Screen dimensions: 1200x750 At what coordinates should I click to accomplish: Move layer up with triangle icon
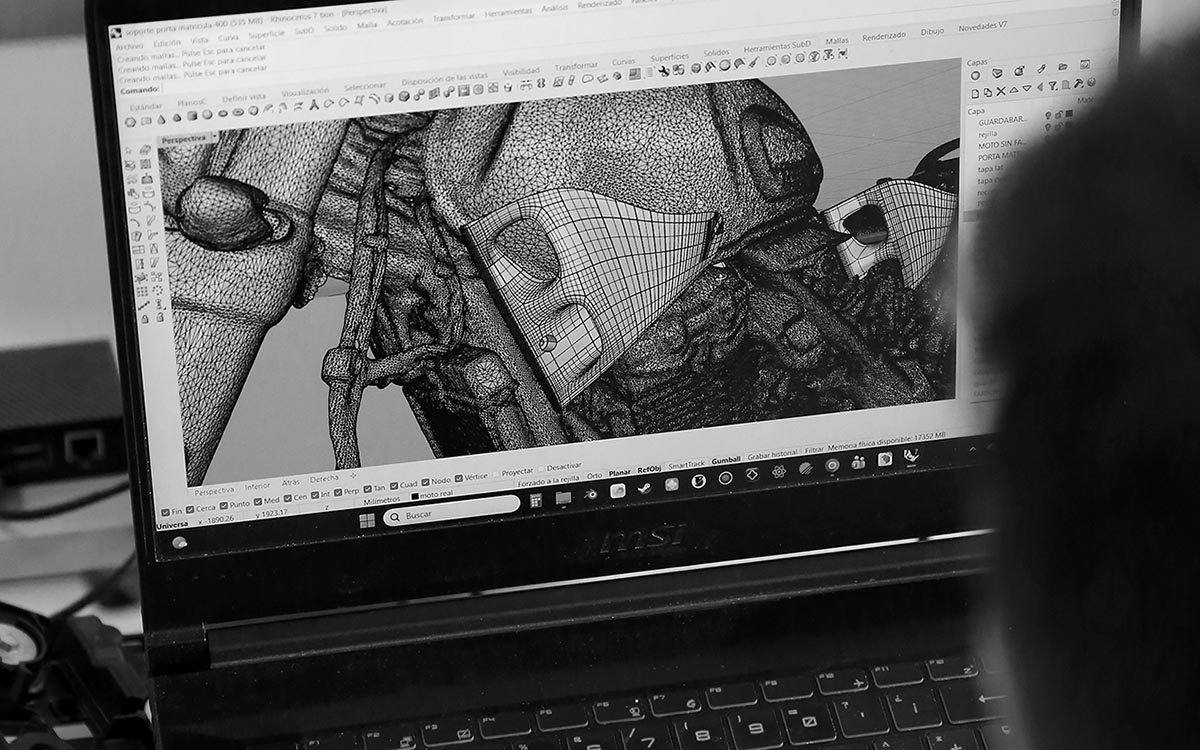(x=1014, y=90)
